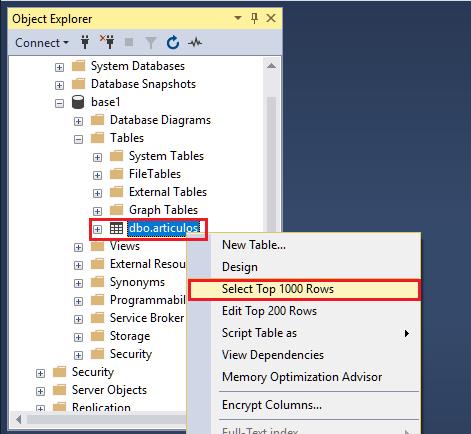The image size is (471, 434).
Task: Open Activity Monitor pulse icon
Action: click(x=195, y=42)
